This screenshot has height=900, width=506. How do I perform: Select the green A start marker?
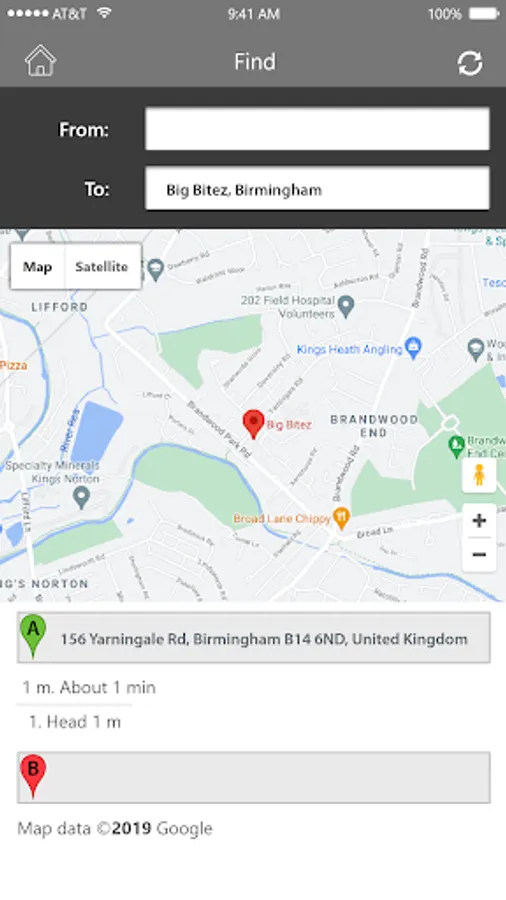point(33,636)
